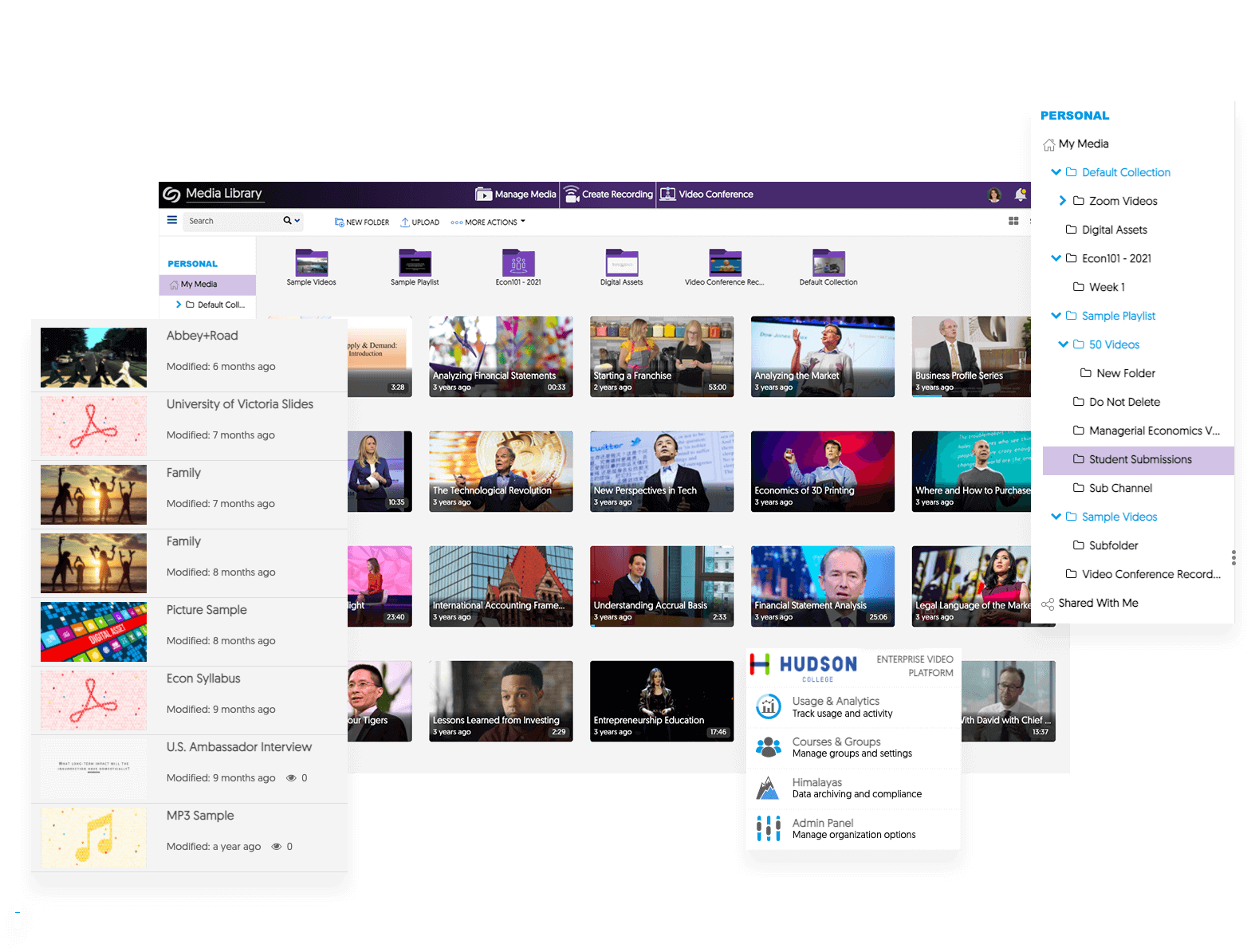Screen dimensions: 1251x952
Task: Select My Media in left sidebar
Action: point(207,285)
